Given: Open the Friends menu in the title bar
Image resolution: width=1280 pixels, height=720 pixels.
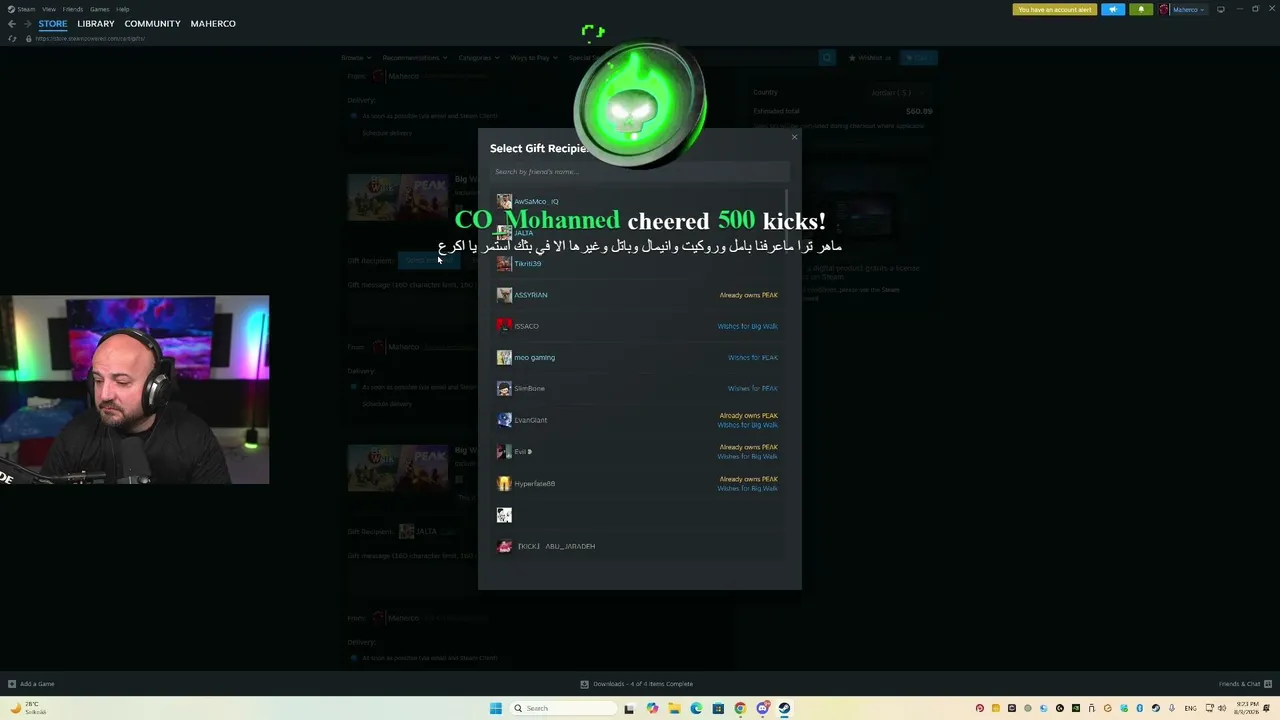Looking at the screenshot, I should click(x=73, y=9).
